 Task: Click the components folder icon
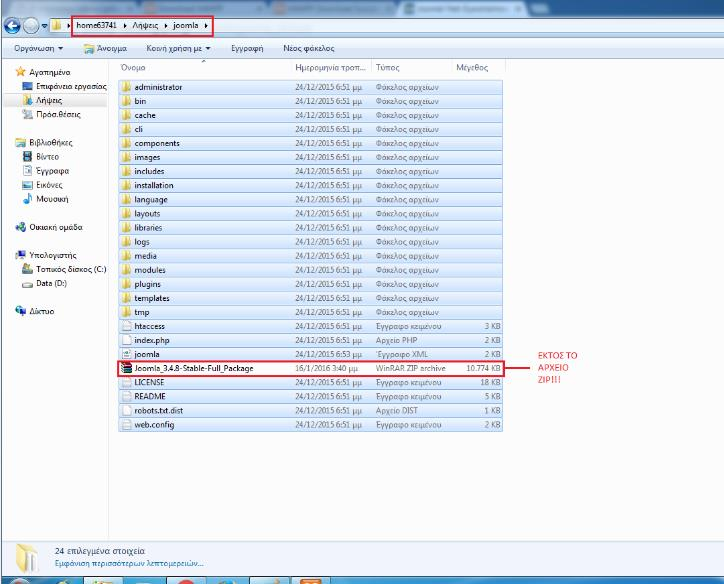[x=127, y=143]
